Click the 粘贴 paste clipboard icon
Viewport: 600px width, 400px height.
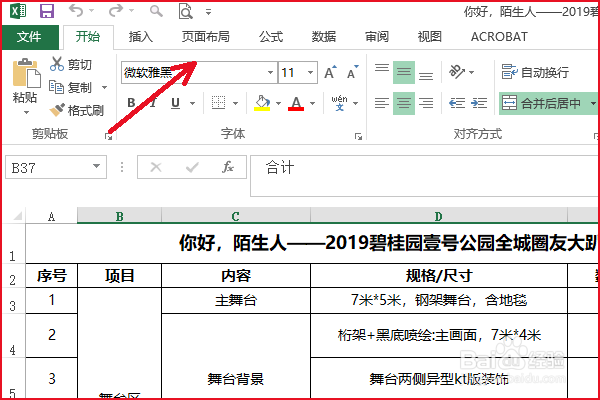pyautogui.click(x=26, y=73)
